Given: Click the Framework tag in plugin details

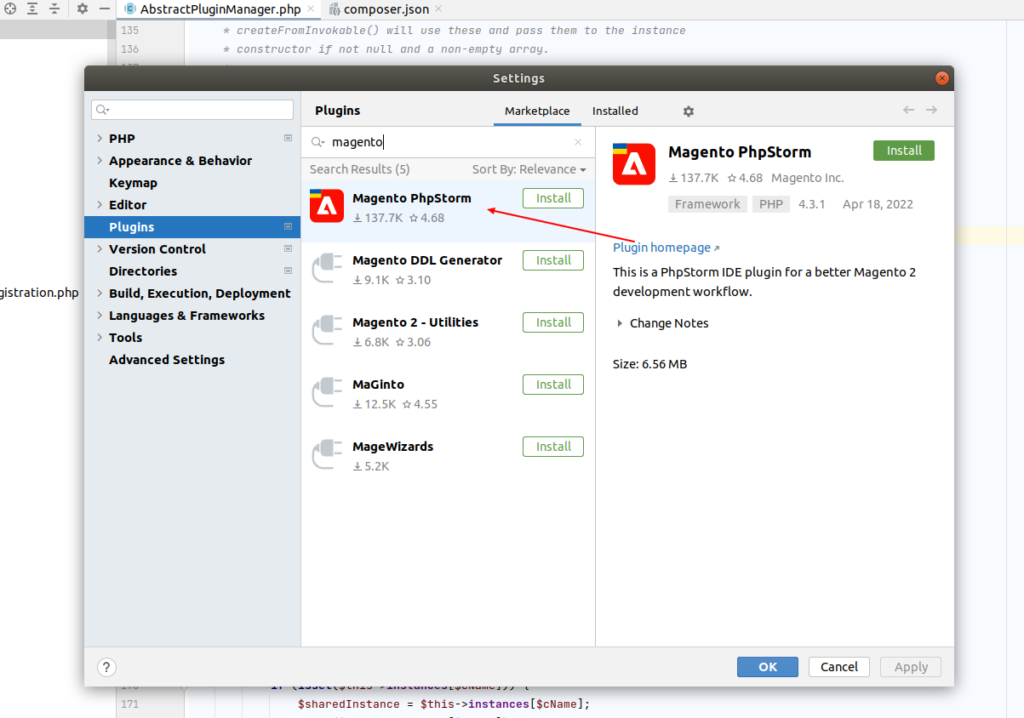Looking at the screenshot, I should coord(707,204).
